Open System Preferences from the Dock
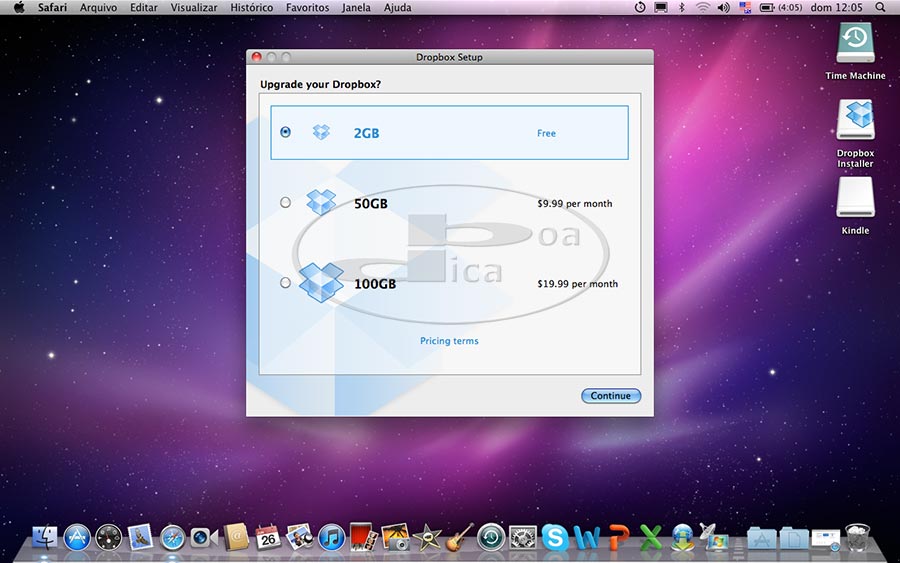Screen dimensions: 900x563 click(523, 538)
